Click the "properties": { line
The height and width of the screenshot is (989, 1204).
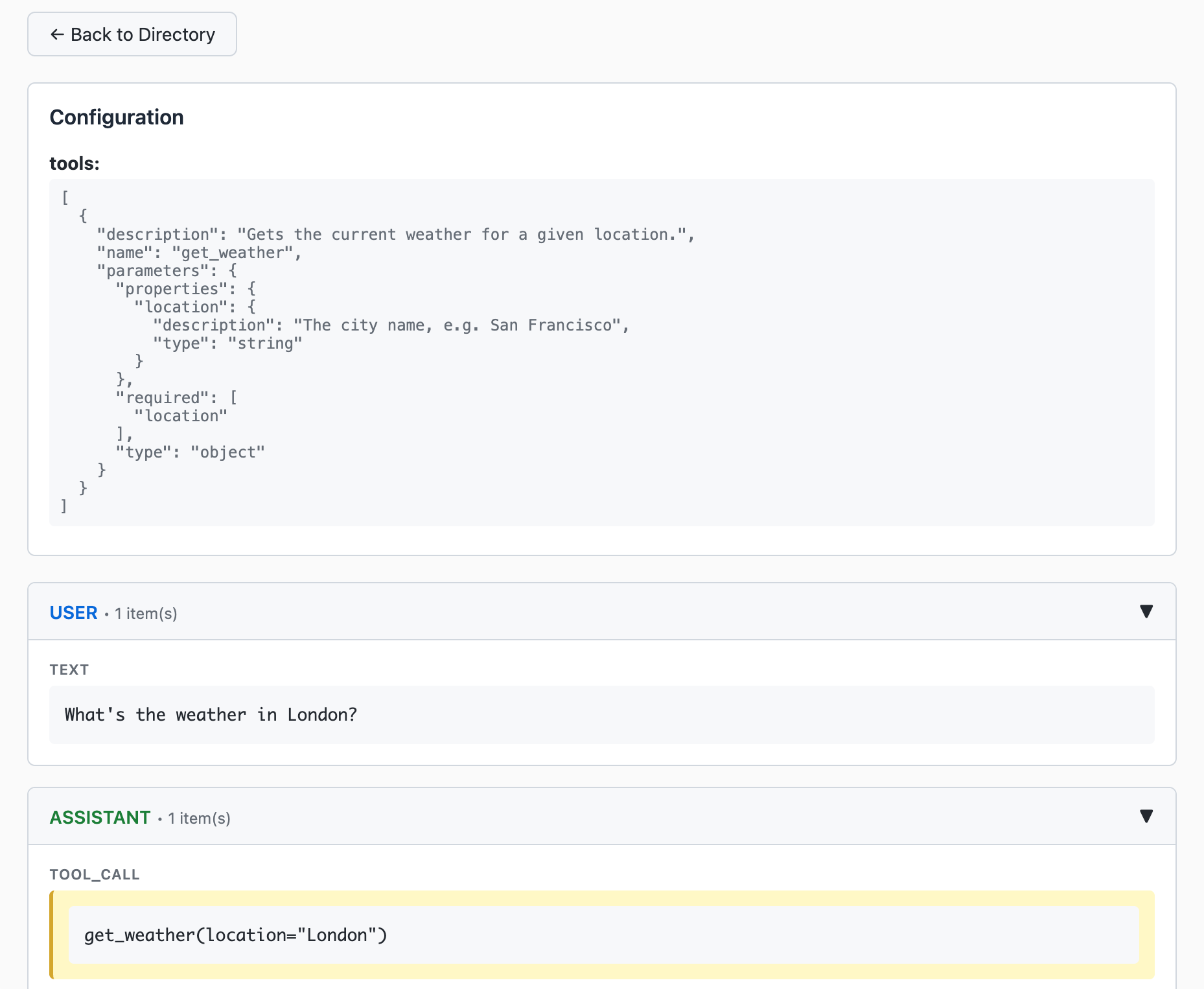186,289
